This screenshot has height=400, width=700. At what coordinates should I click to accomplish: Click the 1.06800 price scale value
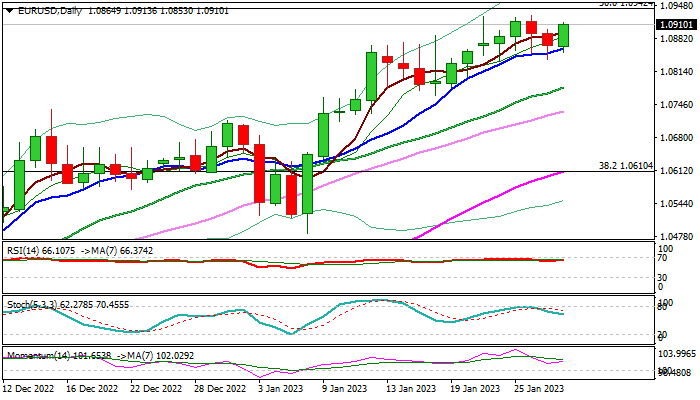(x=675, y=138)
